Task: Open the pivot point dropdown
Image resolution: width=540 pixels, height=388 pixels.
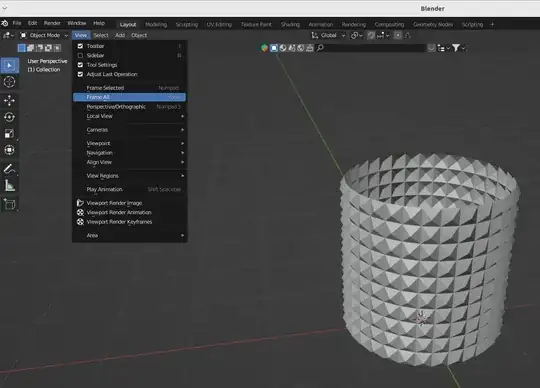Action: (x=356, y=35)
